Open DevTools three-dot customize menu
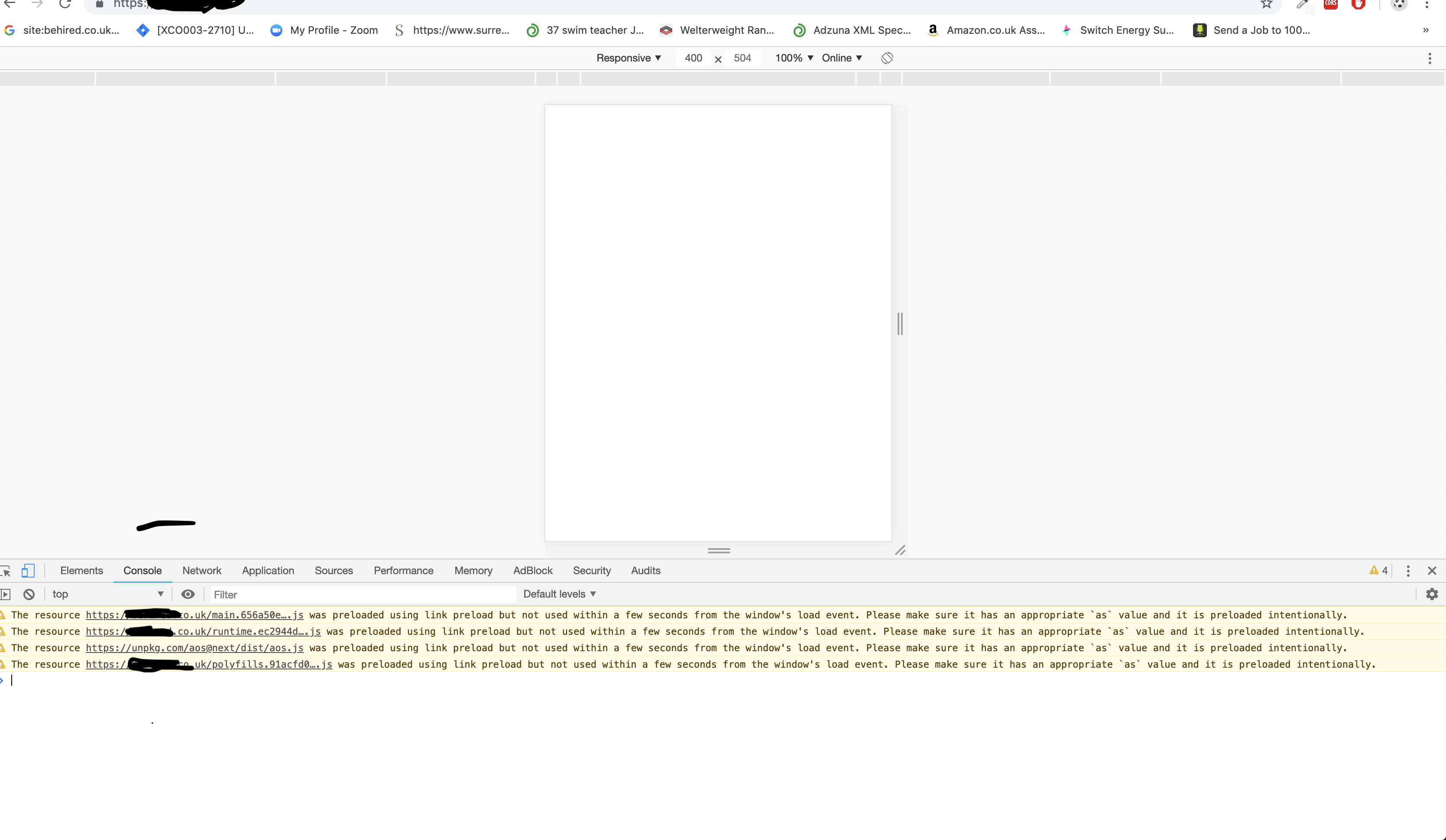Viewport: 1446px width, 840px height. click(1407, 571)
